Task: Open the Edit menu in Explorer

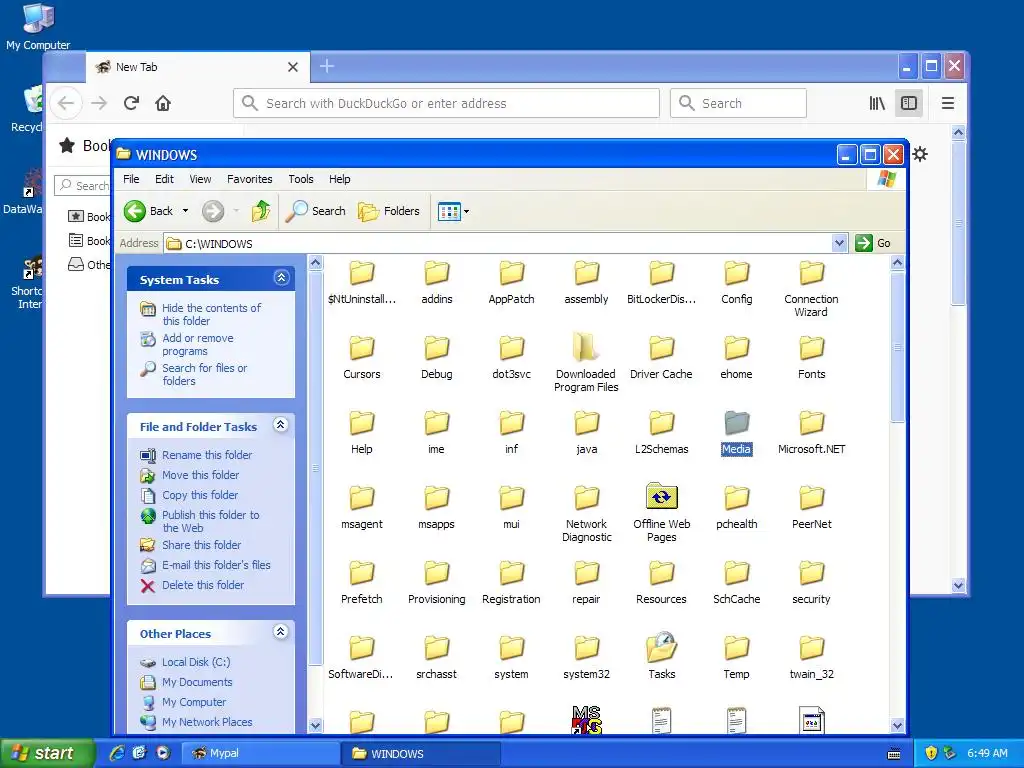Action: [164, 179]
